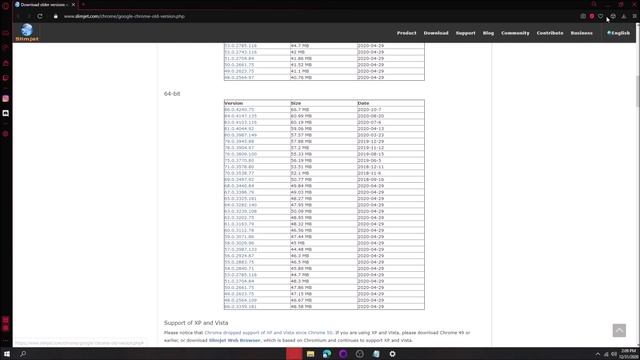Select the 'Download older version' browser tab

pyautogui.click(x=45, y=4)
